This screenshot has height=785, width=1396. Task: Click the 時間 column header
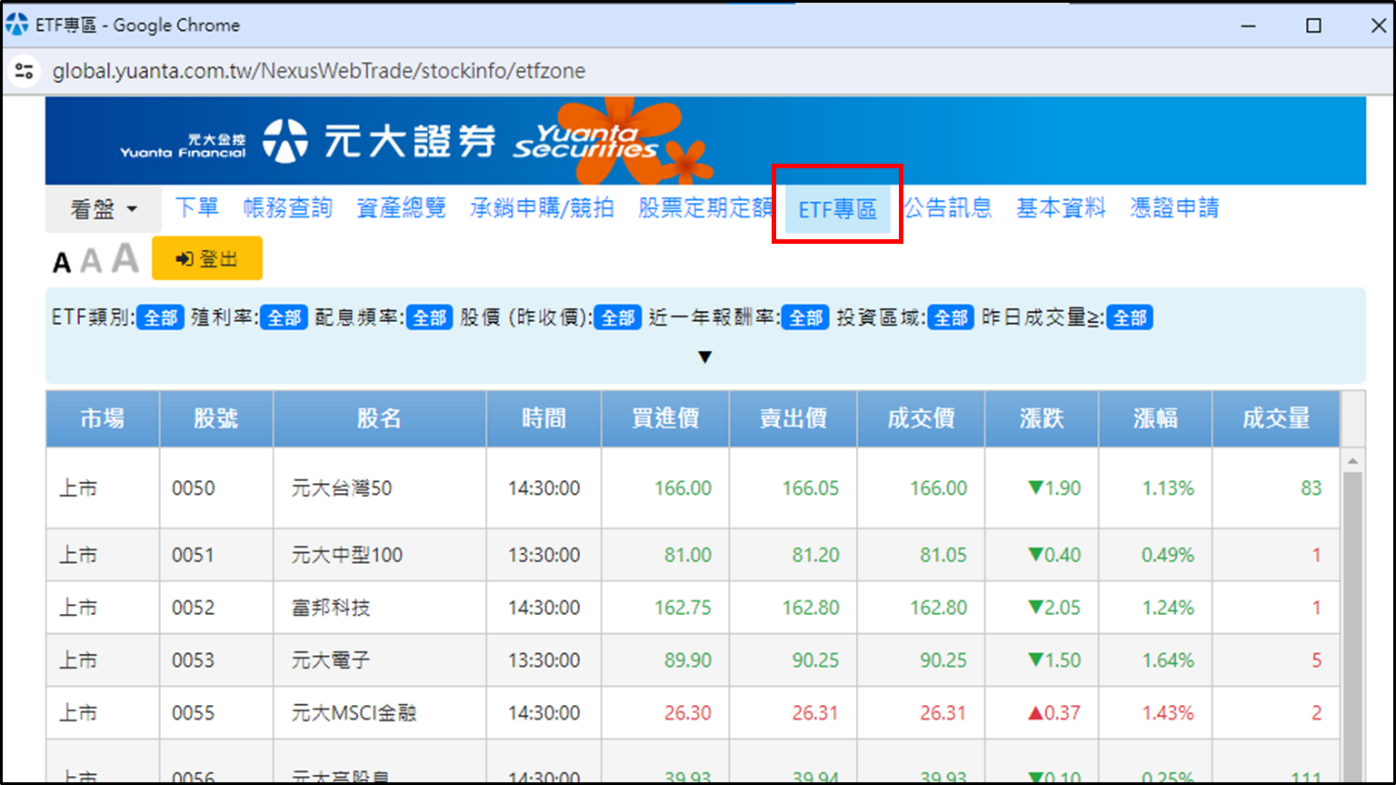(x=544, y=419)
